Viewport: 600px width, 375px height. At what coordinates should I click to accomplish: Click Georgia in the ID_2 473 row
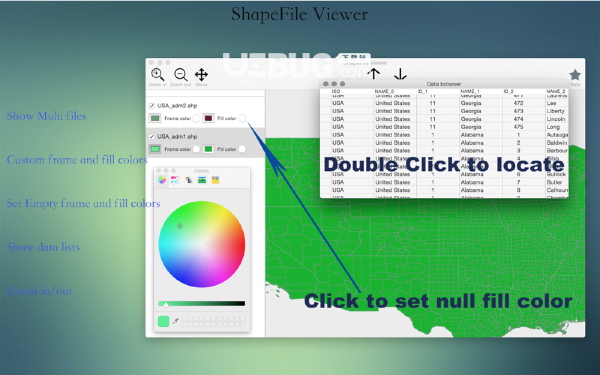(471, 111)
